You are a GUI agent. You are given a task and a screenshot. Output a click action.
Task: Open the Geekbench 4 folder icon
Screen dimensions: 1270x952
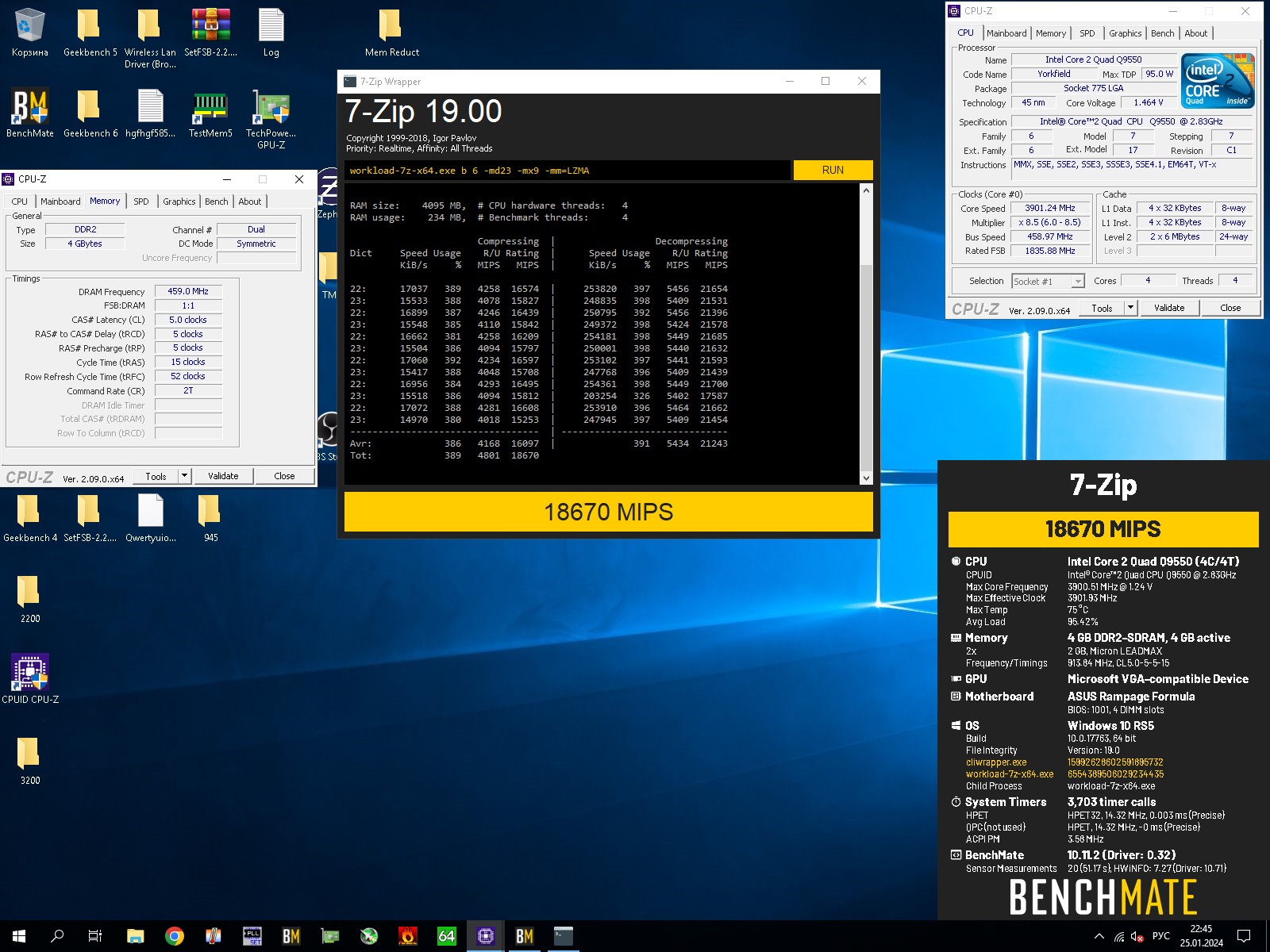(30, 518)
